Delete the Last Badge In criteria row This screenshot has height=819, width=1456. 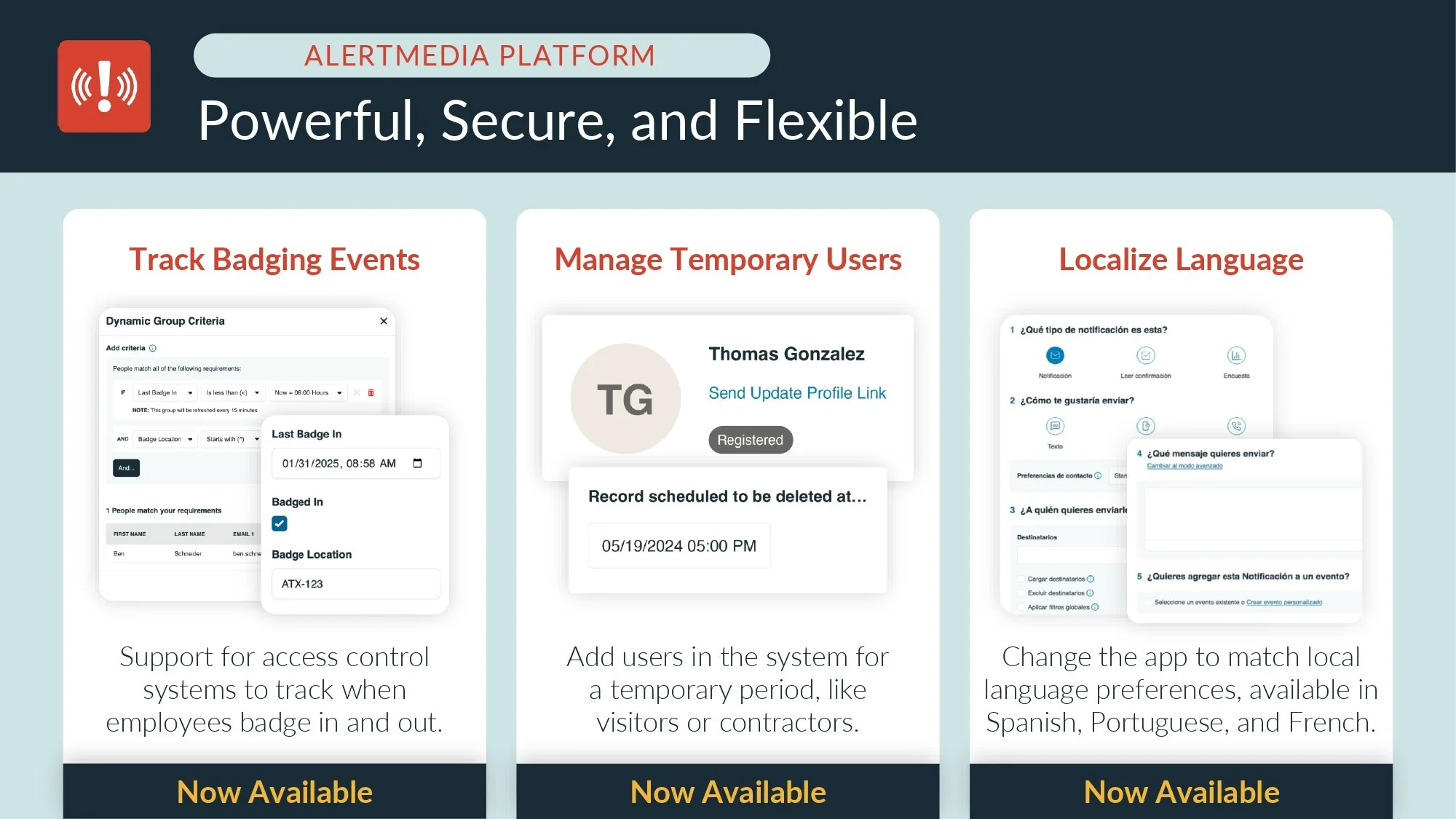pos(371,392)
